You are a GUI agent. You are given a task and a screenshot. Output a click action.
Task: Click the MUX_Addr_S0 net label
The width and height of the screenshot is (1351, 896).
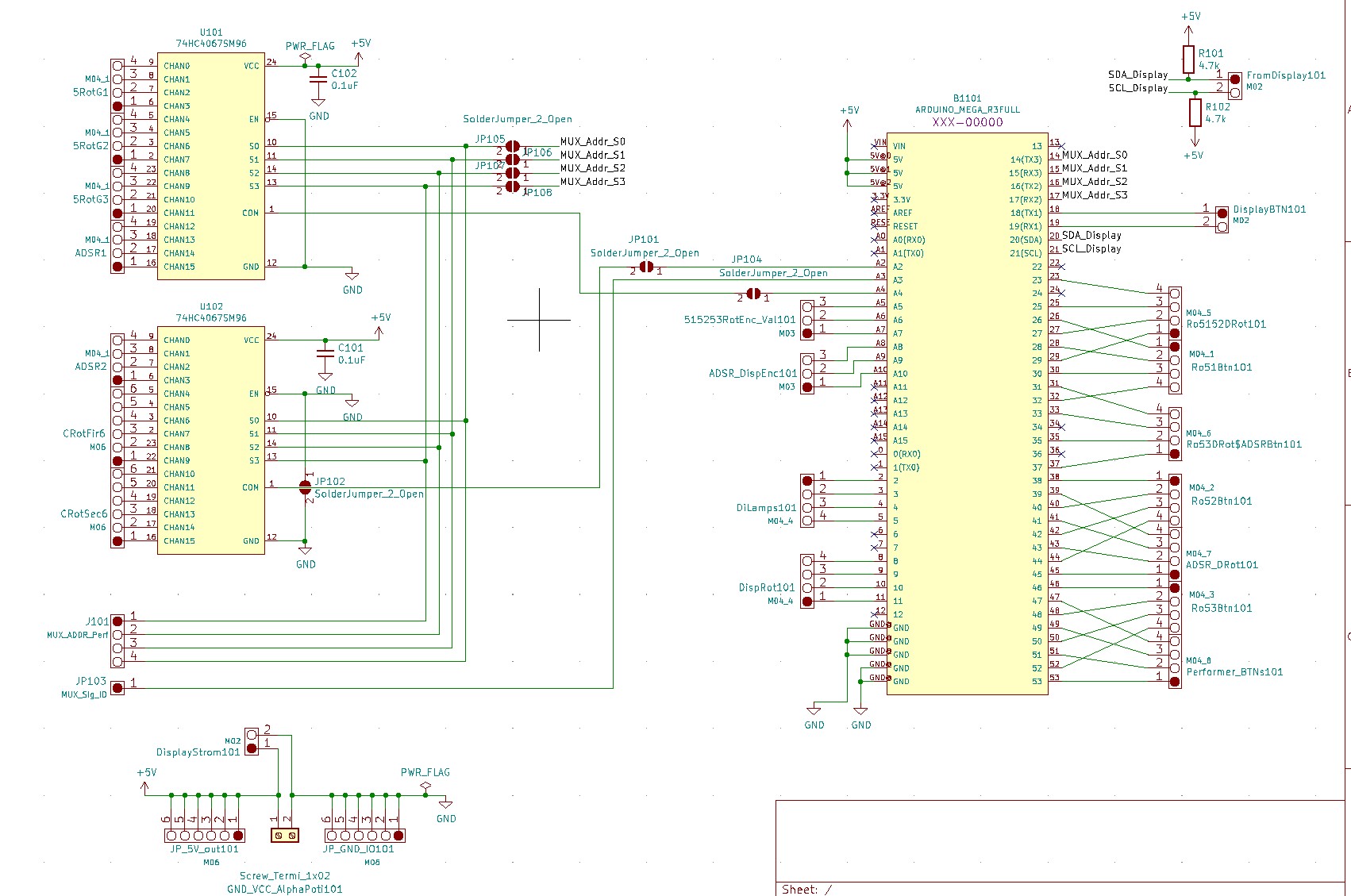[x=591, y=140]
